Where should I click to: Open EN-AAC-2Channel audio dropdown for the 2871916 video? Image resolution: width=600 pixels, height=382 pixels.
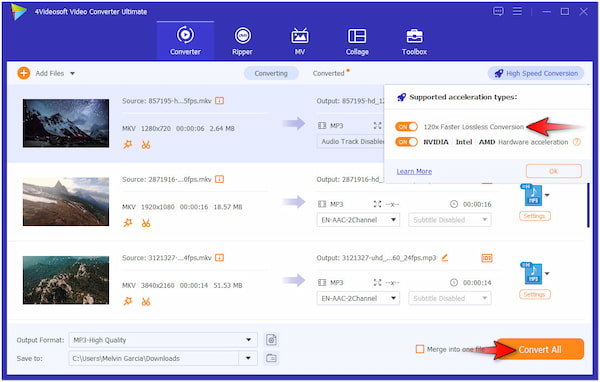pos(358,220)
